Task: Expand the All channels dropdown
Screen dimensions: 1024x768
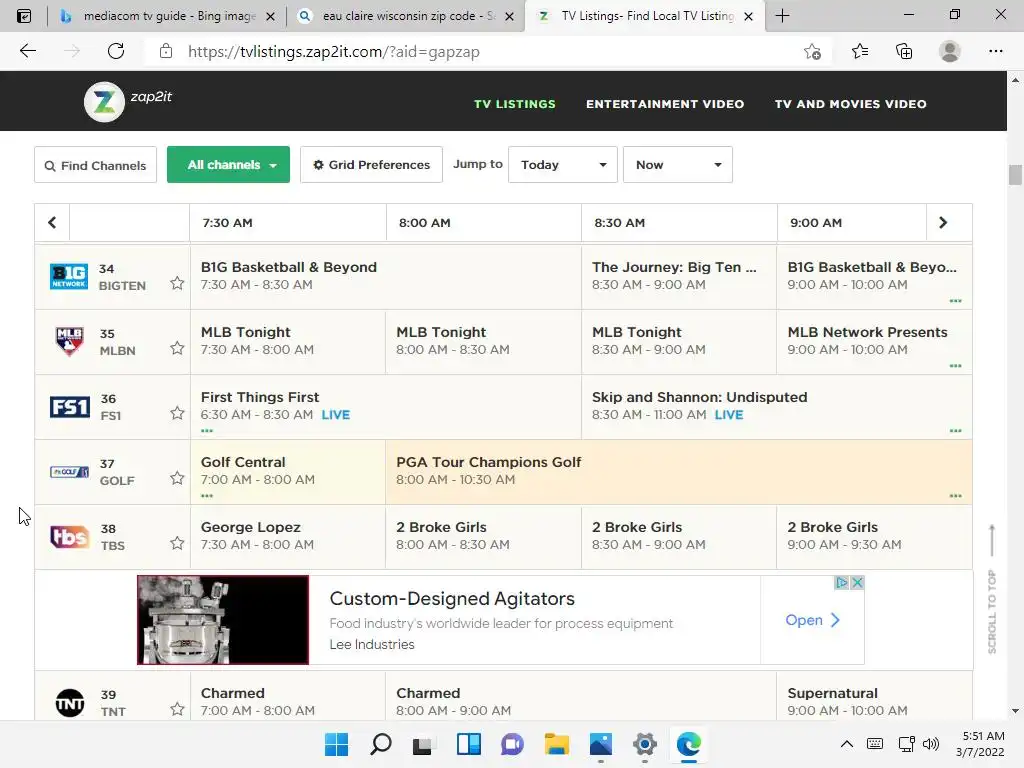Action: tap(229, 165)
